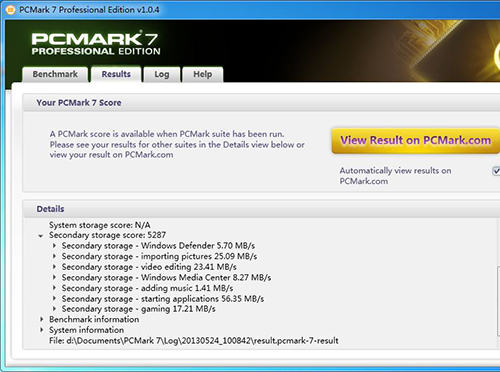500x372 pixels.
Task: Click View Result on PCMark.com button
Action: (415, 141)
